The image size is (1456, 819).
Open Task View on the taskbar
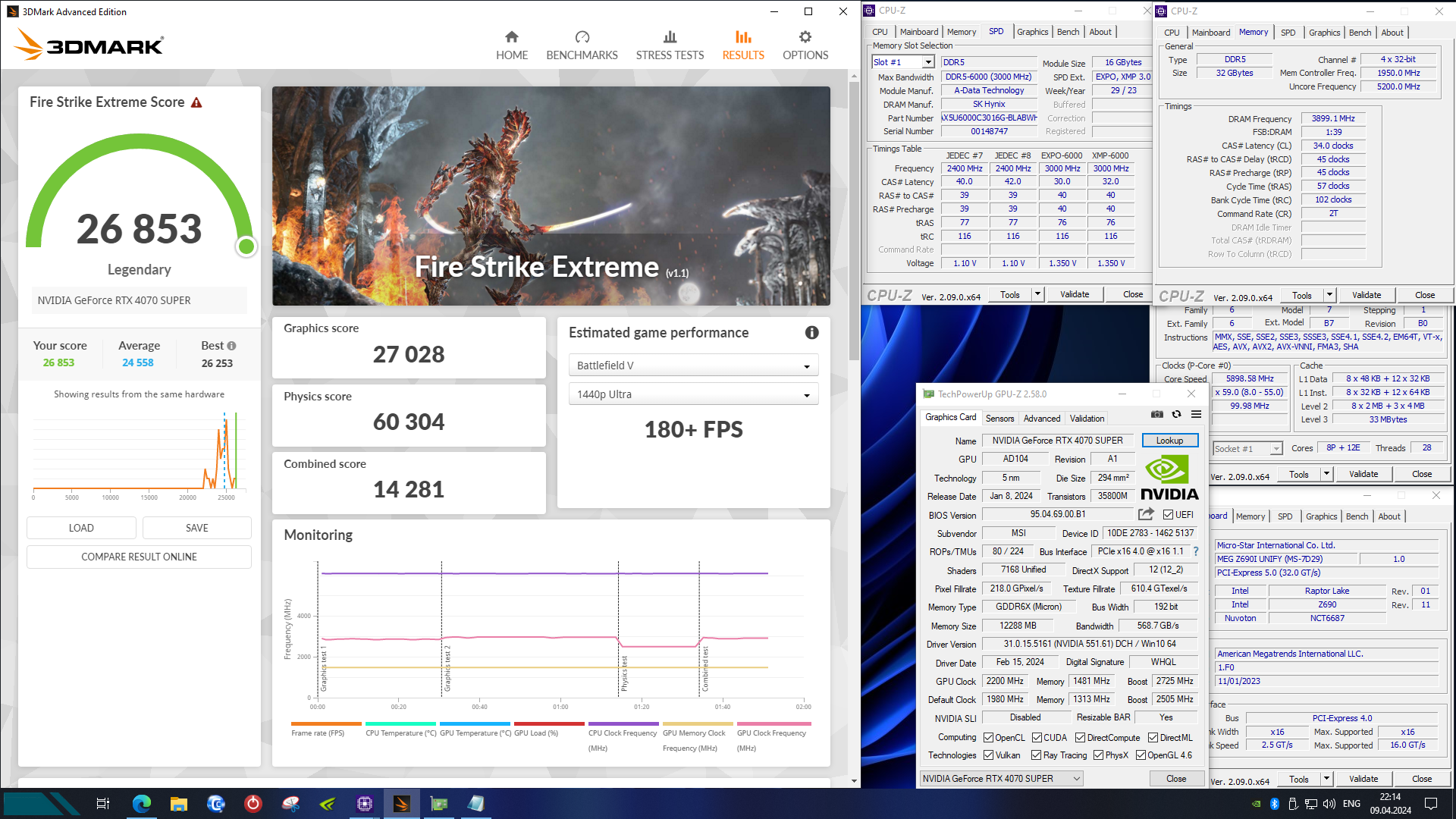click(103, 804)
